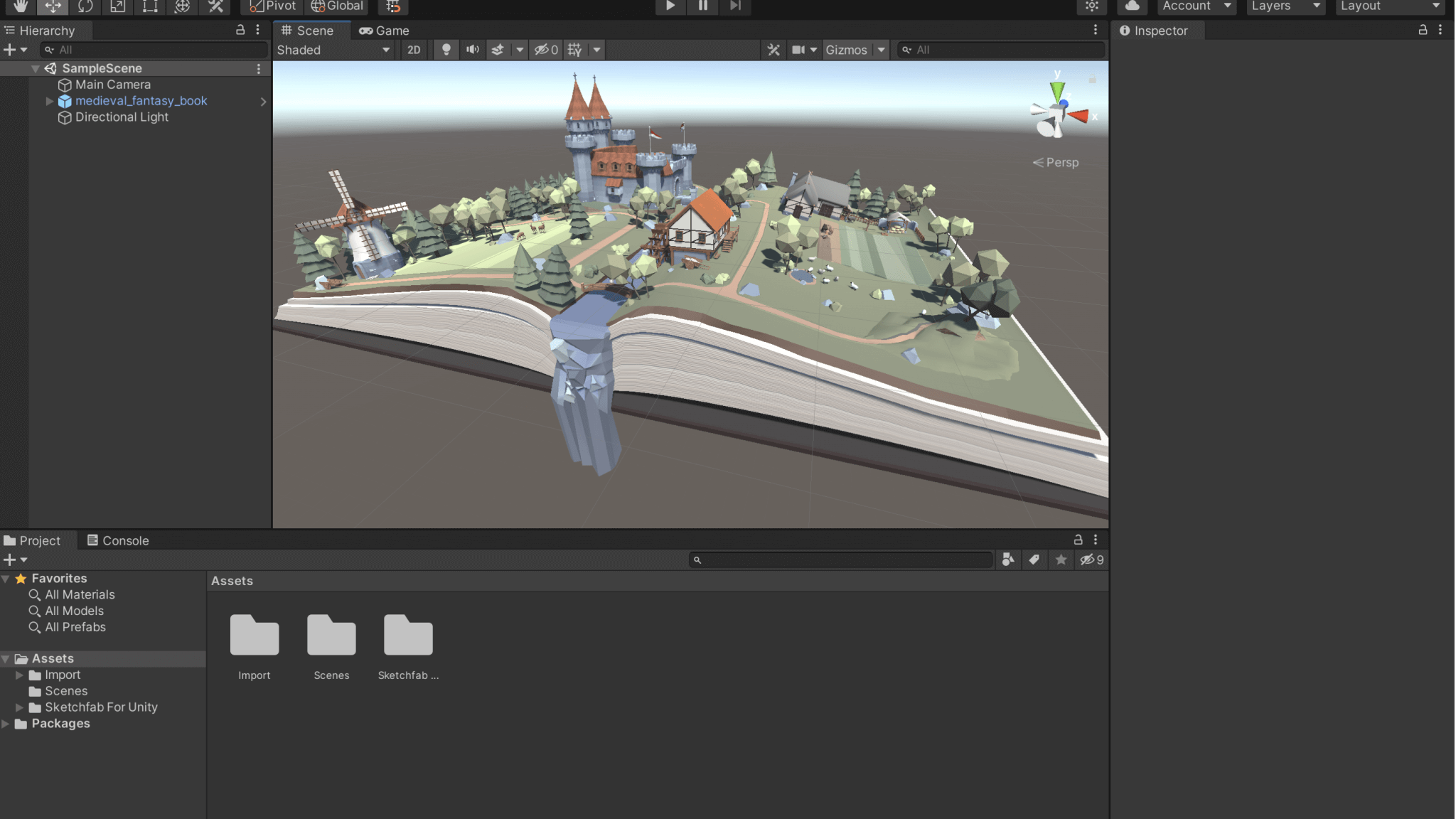Open the Sketchfab For Unity assets folder

point(101,707)
